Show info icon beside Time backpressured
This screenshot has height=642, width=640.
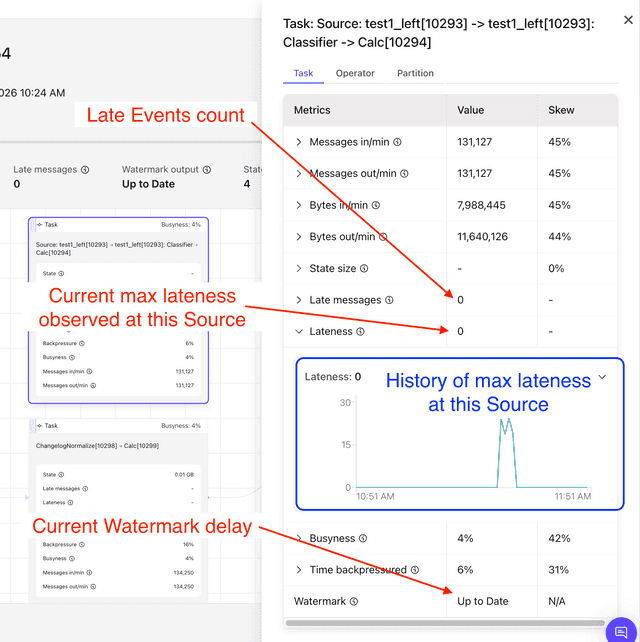(x=415, y=570)
